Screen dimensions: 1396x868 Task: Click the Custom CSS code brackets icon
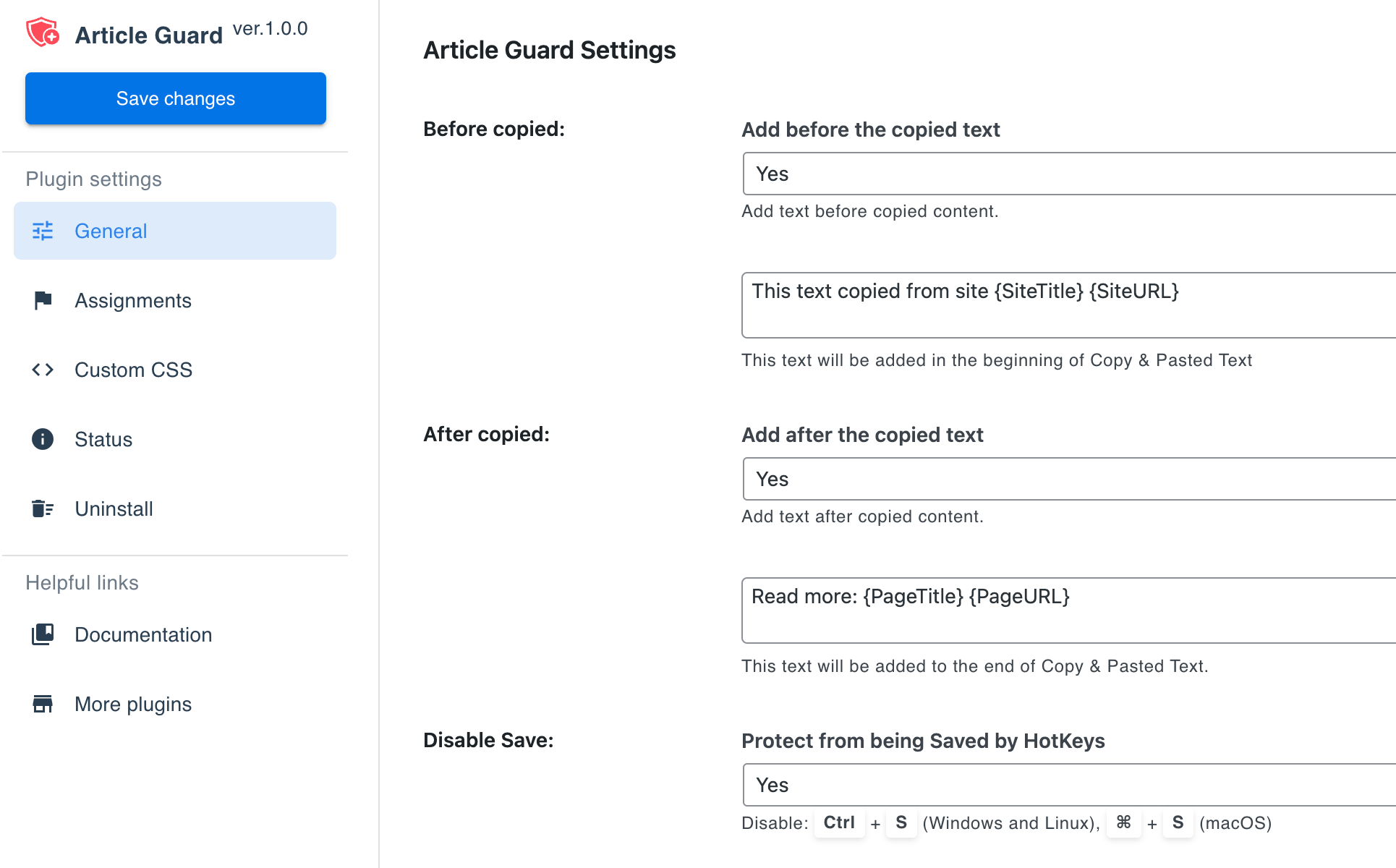[43, 370]
